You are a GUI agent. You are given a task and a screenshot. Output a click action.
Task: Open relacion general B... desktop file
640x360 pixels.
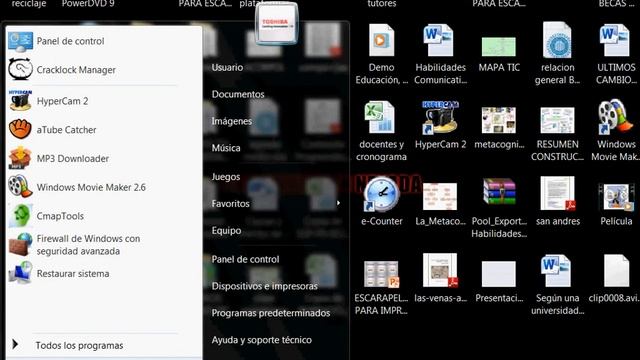pos(558,40)
